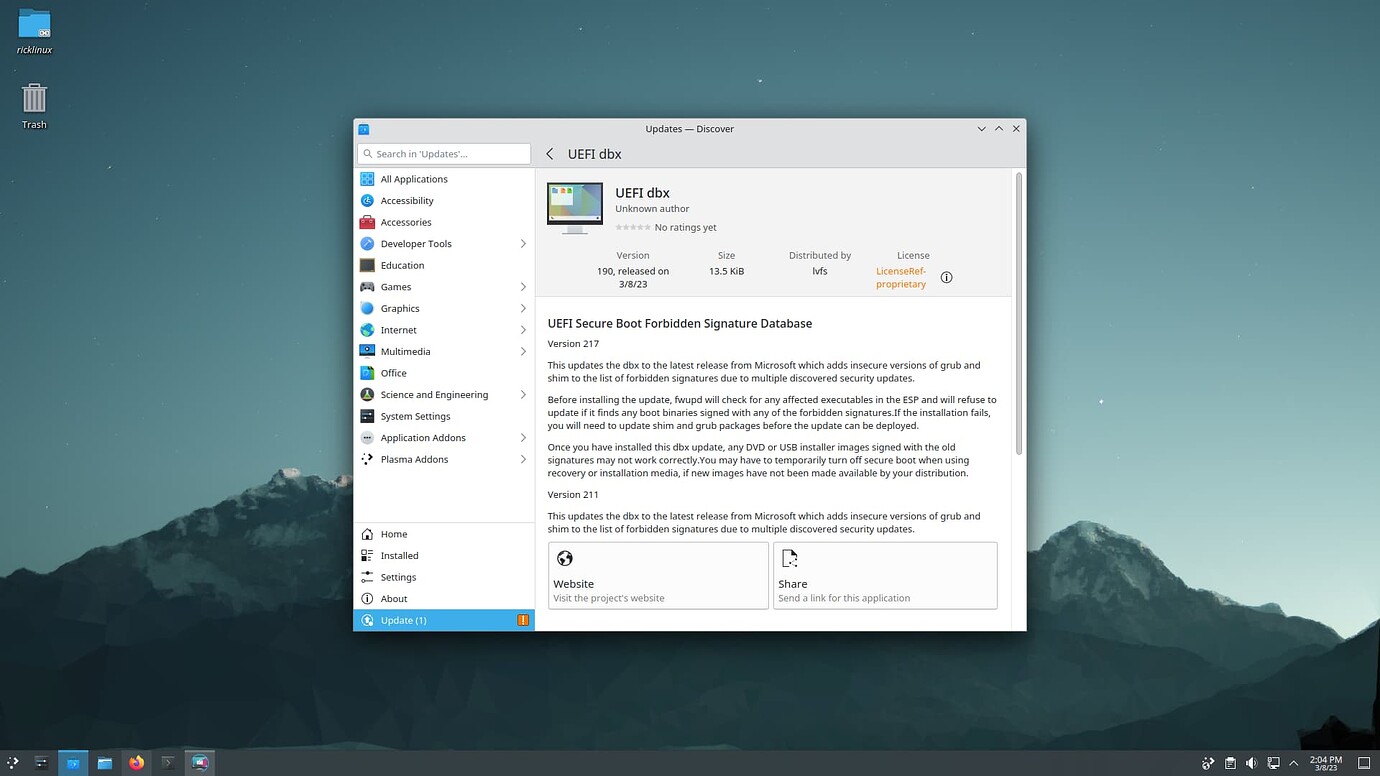The image size is (1380, 776).
Task: Click the volume icon in the system tray
Action: pyautogui.click(x=1250, y=763)
